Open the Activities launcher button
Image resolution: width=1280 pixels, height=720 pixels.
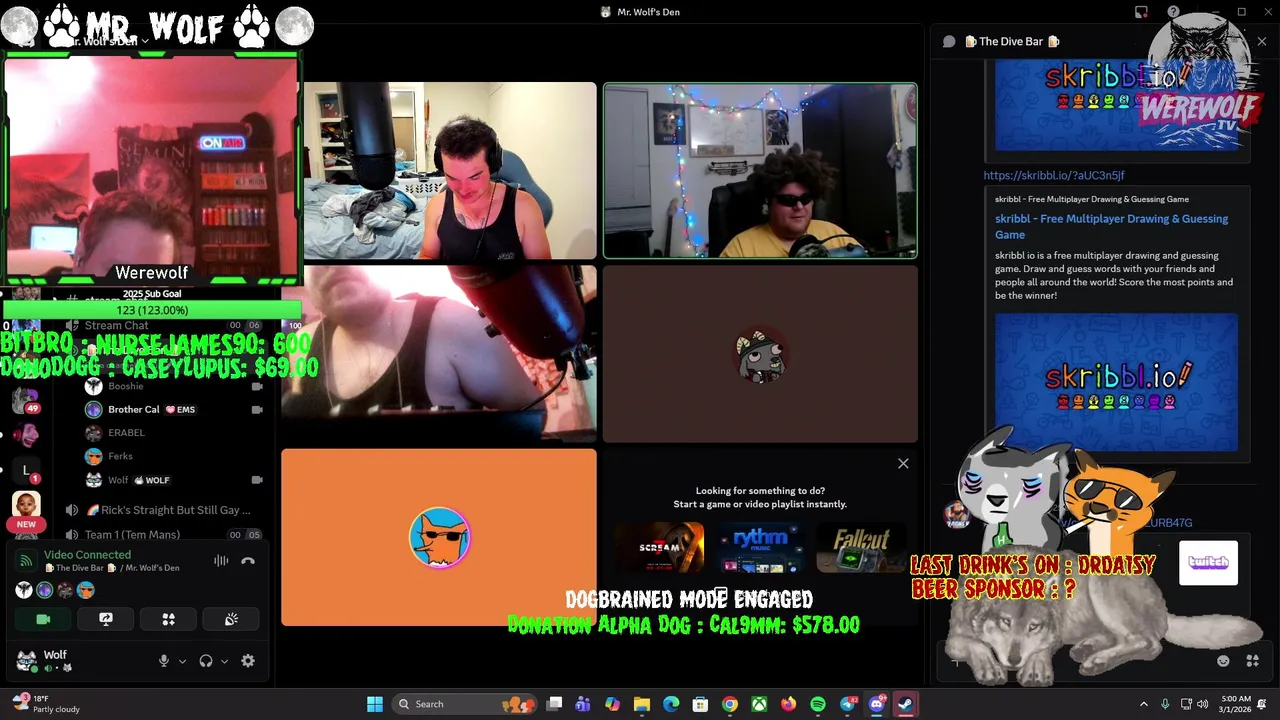169,619
